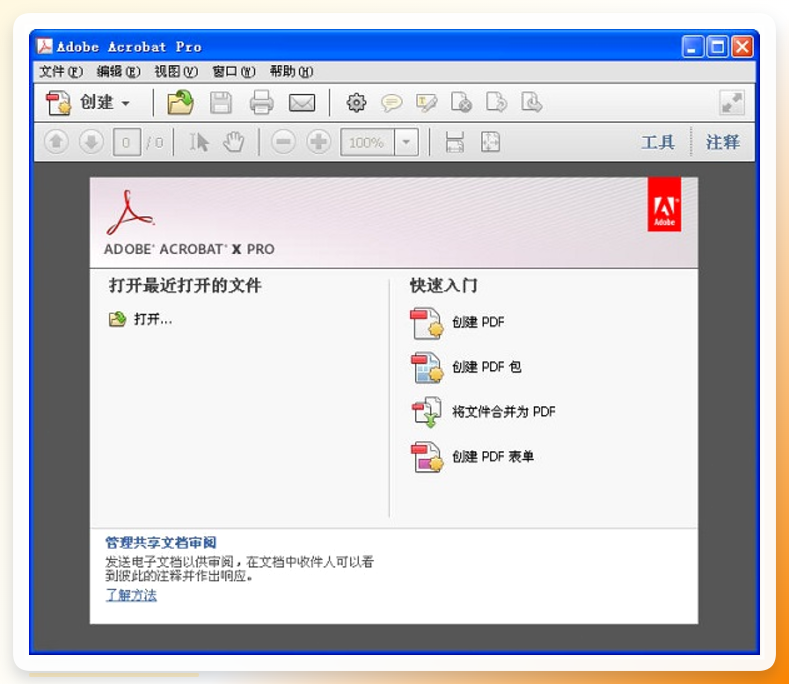Click the icon beside 创建 PDF 包
This screenshot has height=684, width=789.
(x=427, y=368)
